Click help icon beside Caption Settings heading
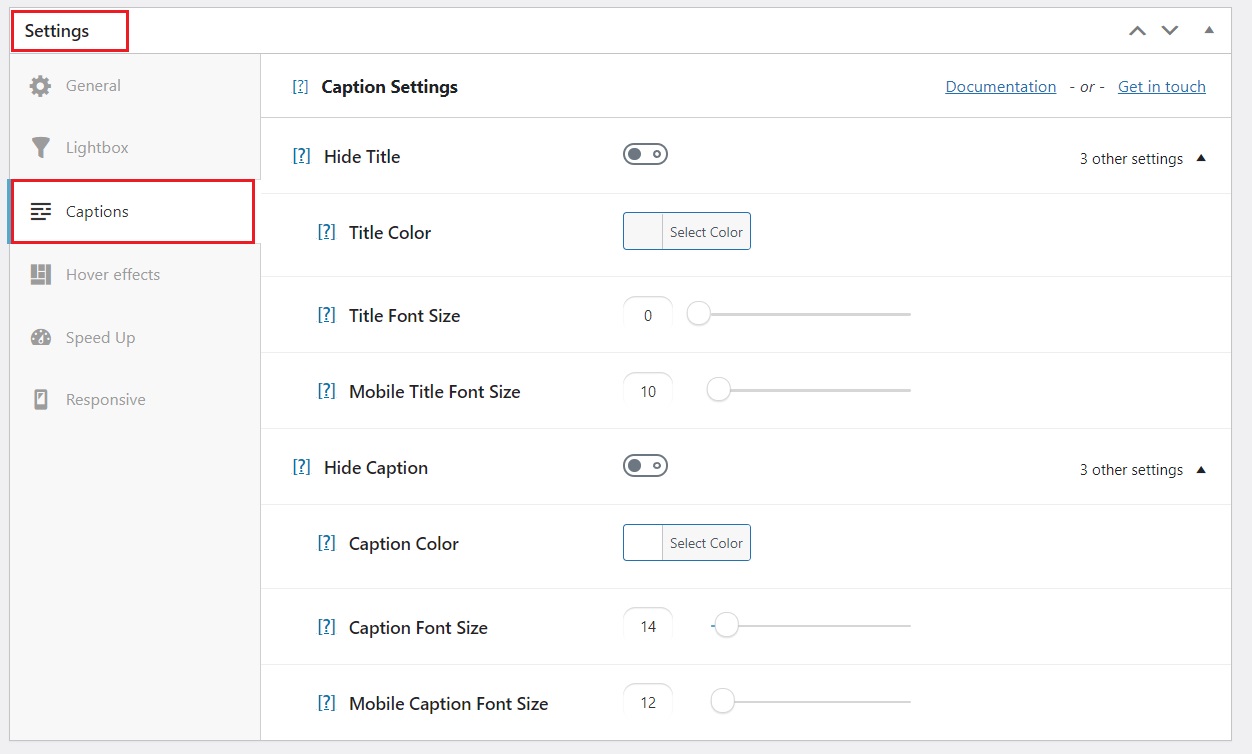Screen dimensions: 1252x754 (x=300, y=87)
